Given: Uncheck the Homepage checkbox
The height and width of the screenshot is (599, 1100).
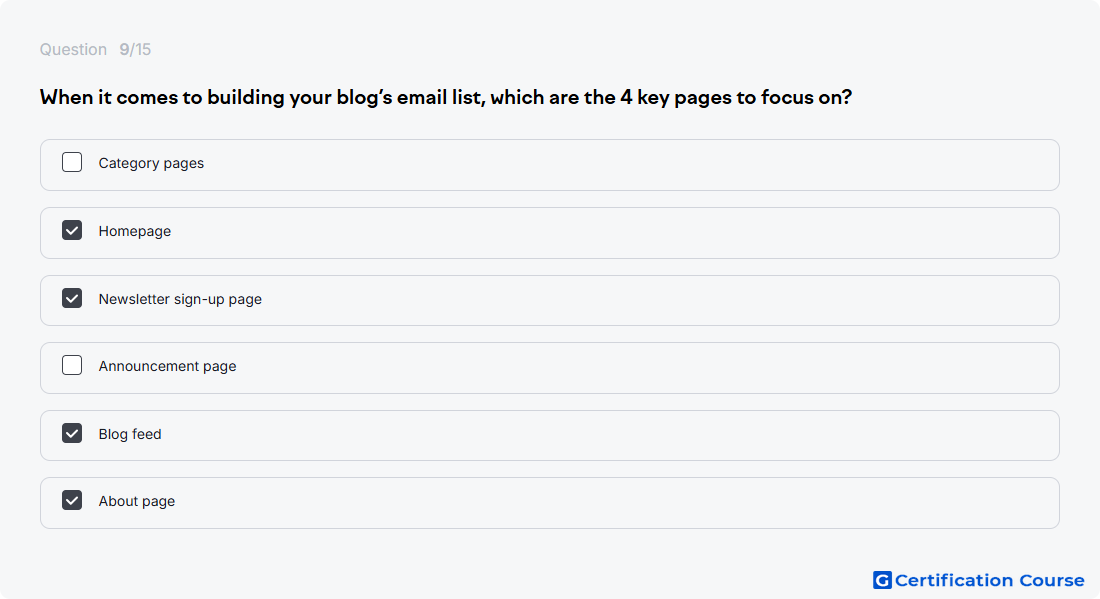Looking at the screenshot, I should pos(72,230).
